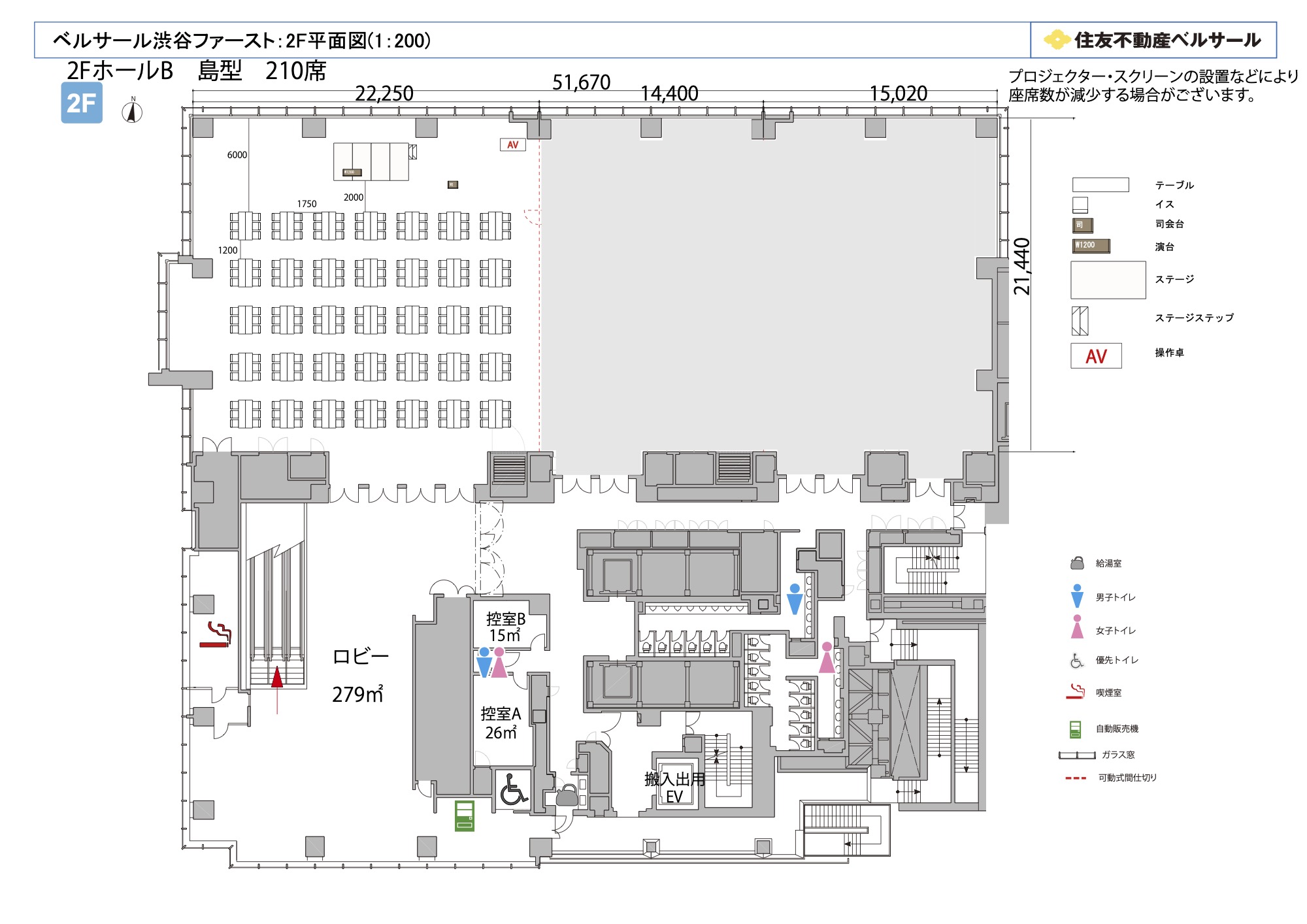
Task: Click the stage legend rectangle beside ステージ
Action: (x=1108, y=280)
